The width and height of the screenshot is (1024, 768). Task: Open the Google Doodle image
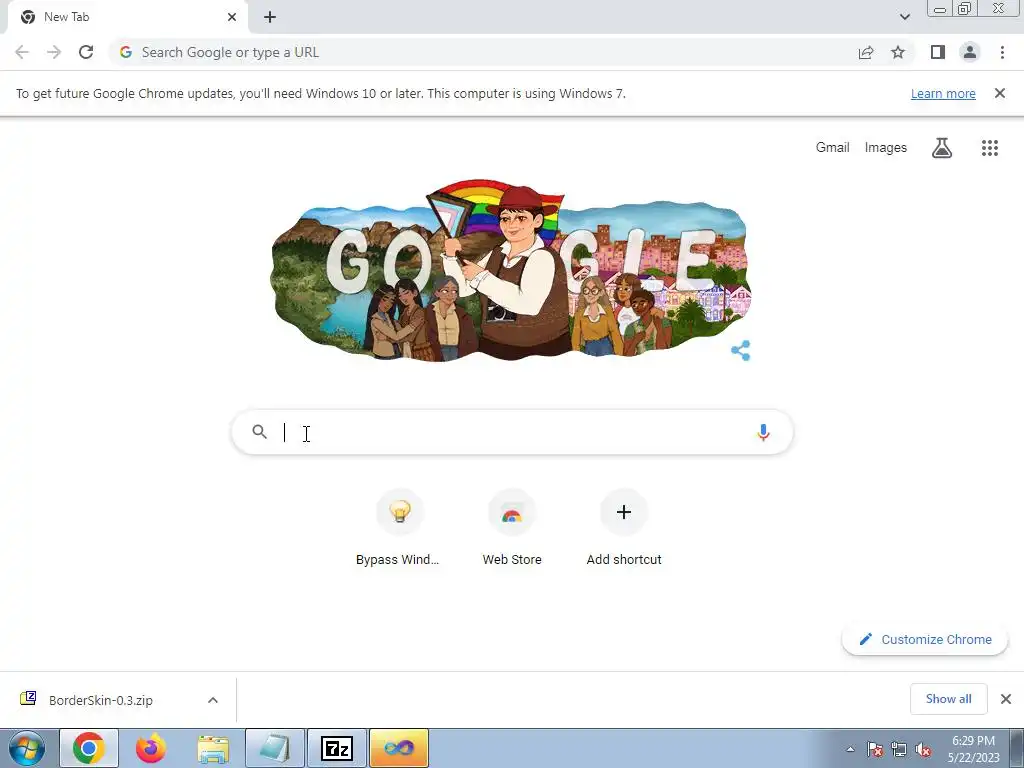pyautogui.click(x=511, y=271)
